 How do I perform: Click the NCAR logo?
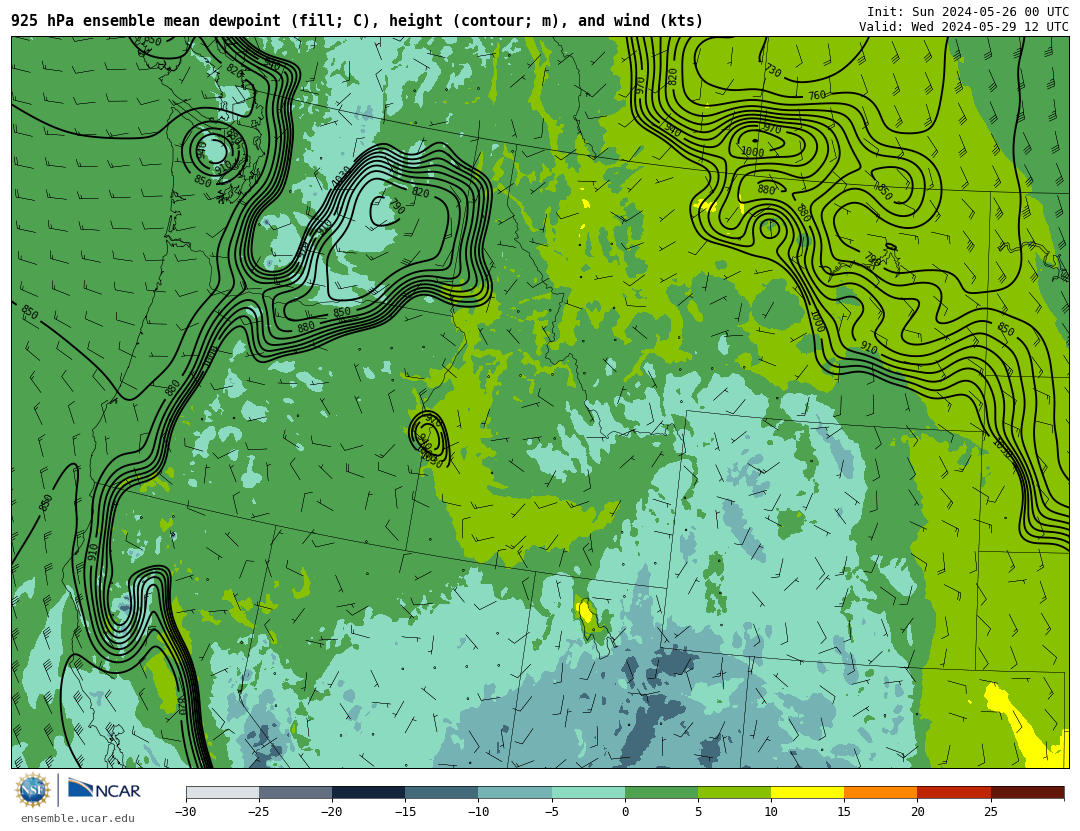click(x=105, y=789)
